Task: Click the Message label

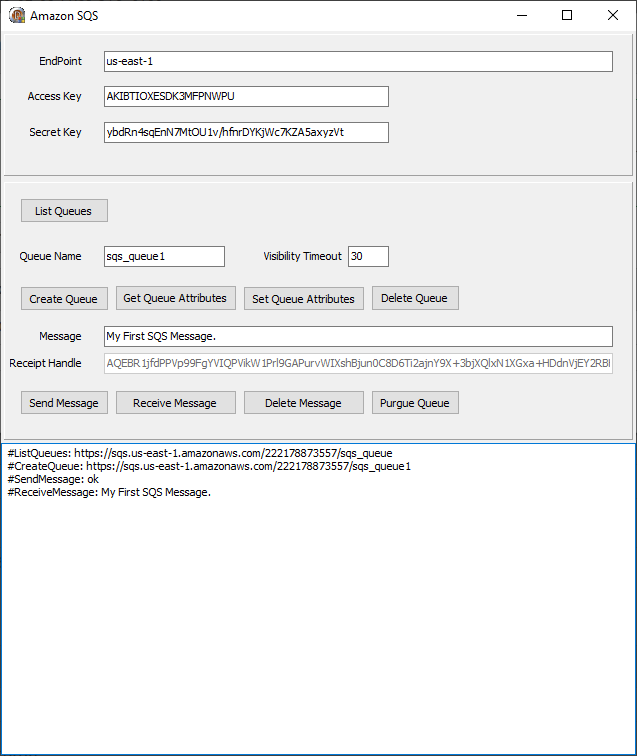Action: pyautogui.click(x=60, y=336)
